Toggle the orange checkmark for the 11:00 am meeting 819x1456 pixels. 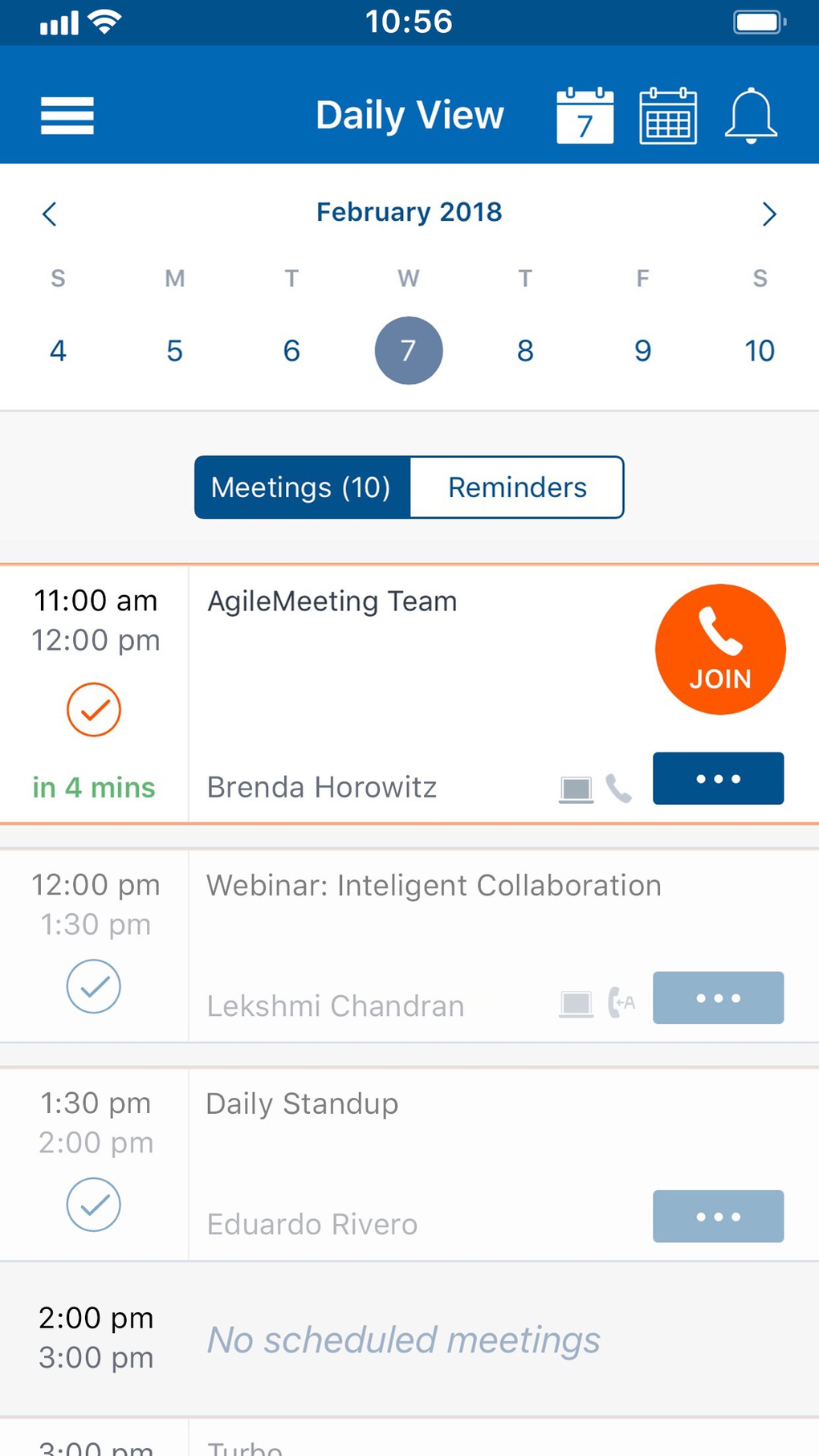[x=94, y=710]
